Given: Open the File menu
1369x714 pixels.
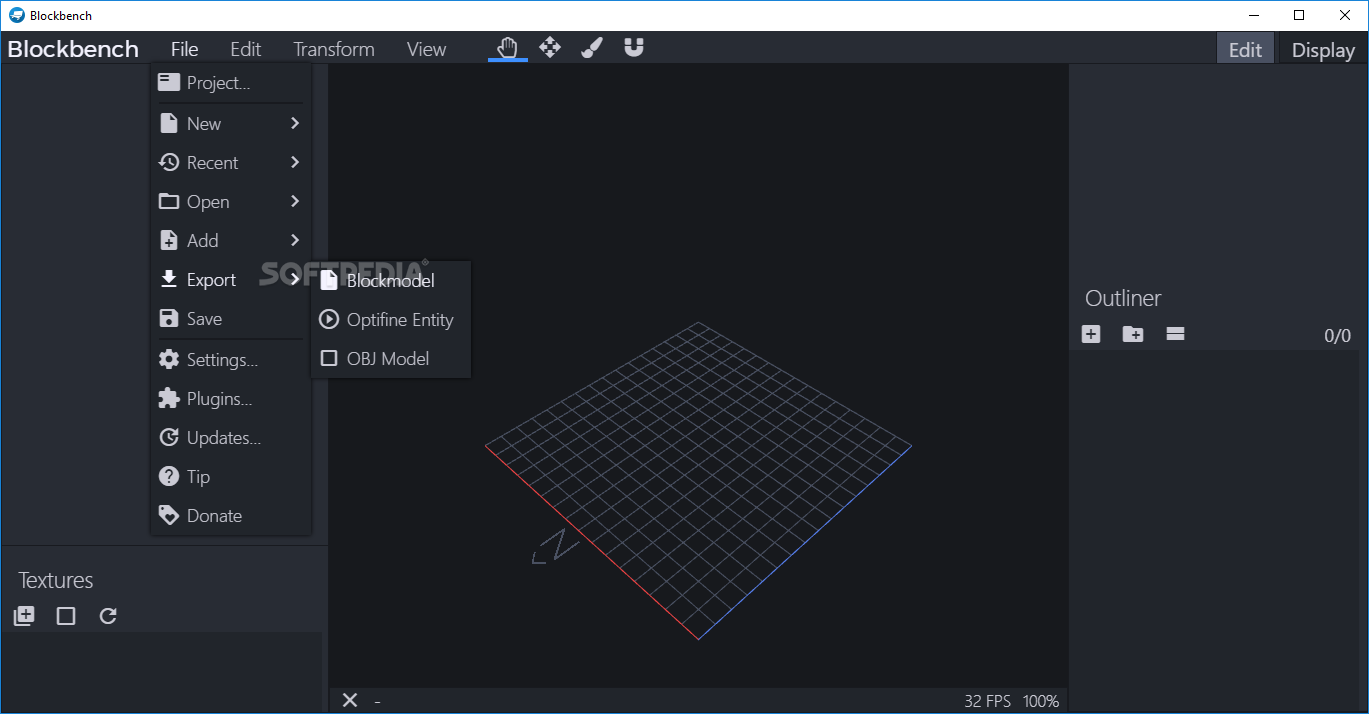Looking at the screenshot, I should tap(184, 49).
